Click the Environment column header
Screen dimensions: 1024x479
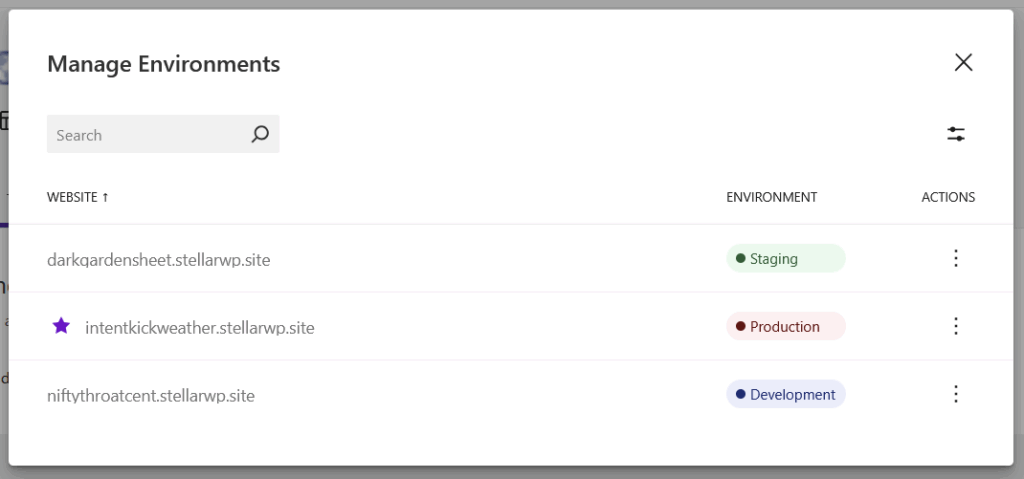[771, 197]
